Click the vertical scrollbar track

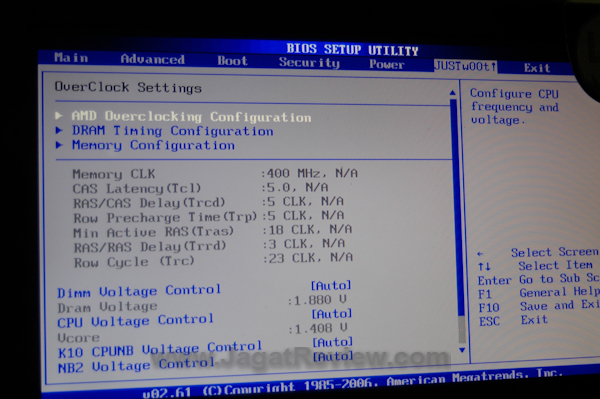point(458,222)
